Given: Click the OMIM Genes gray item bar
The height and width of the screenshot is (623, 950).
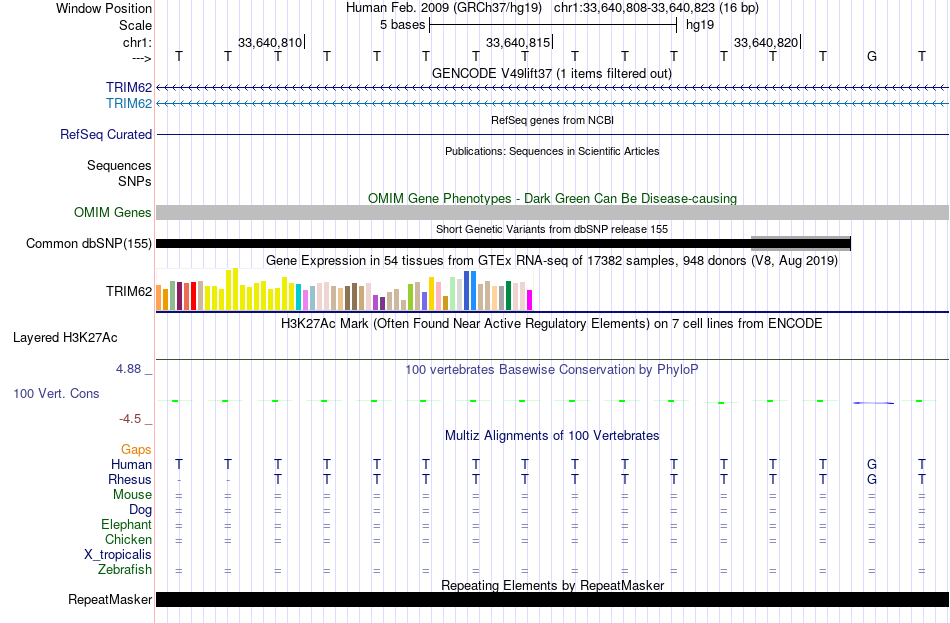Looking at the screenshot, I should (x=553, y=212).
